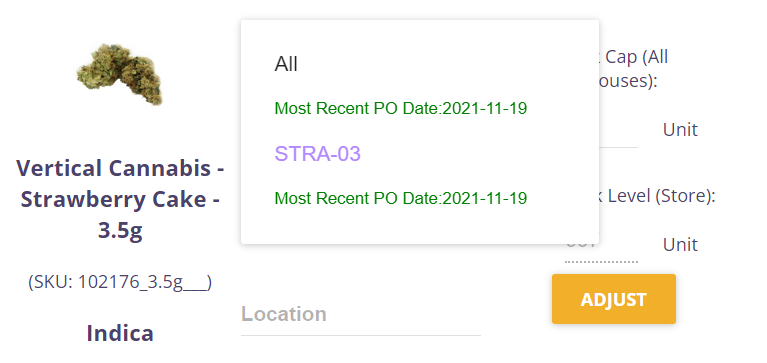
Task: Click the Unit label beside Stock Level field
Action: (680, 245)
